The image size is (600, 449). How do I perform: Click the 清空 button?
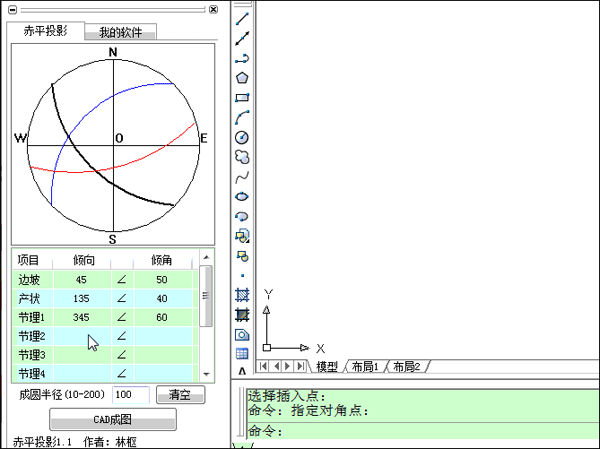pyautogui.click(x=179, y=394)
